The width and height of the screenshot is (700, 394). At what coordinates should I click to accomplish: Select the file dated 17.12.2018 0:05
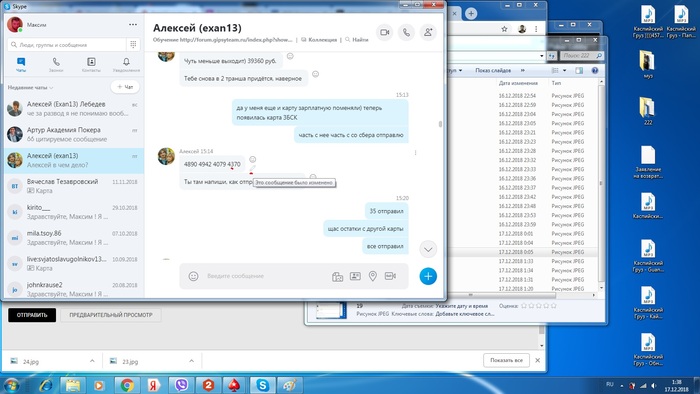(522, 252)
